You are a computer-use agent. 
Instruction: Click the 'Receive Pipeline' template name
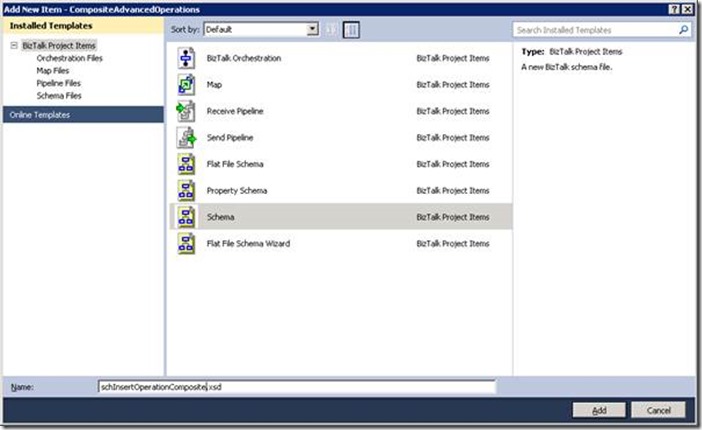[x=235, y=111]
